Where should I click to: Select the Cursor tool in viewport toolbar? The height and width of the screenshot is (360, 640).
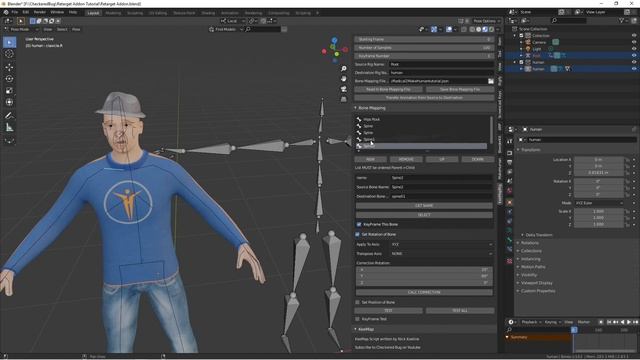point(9,54)
